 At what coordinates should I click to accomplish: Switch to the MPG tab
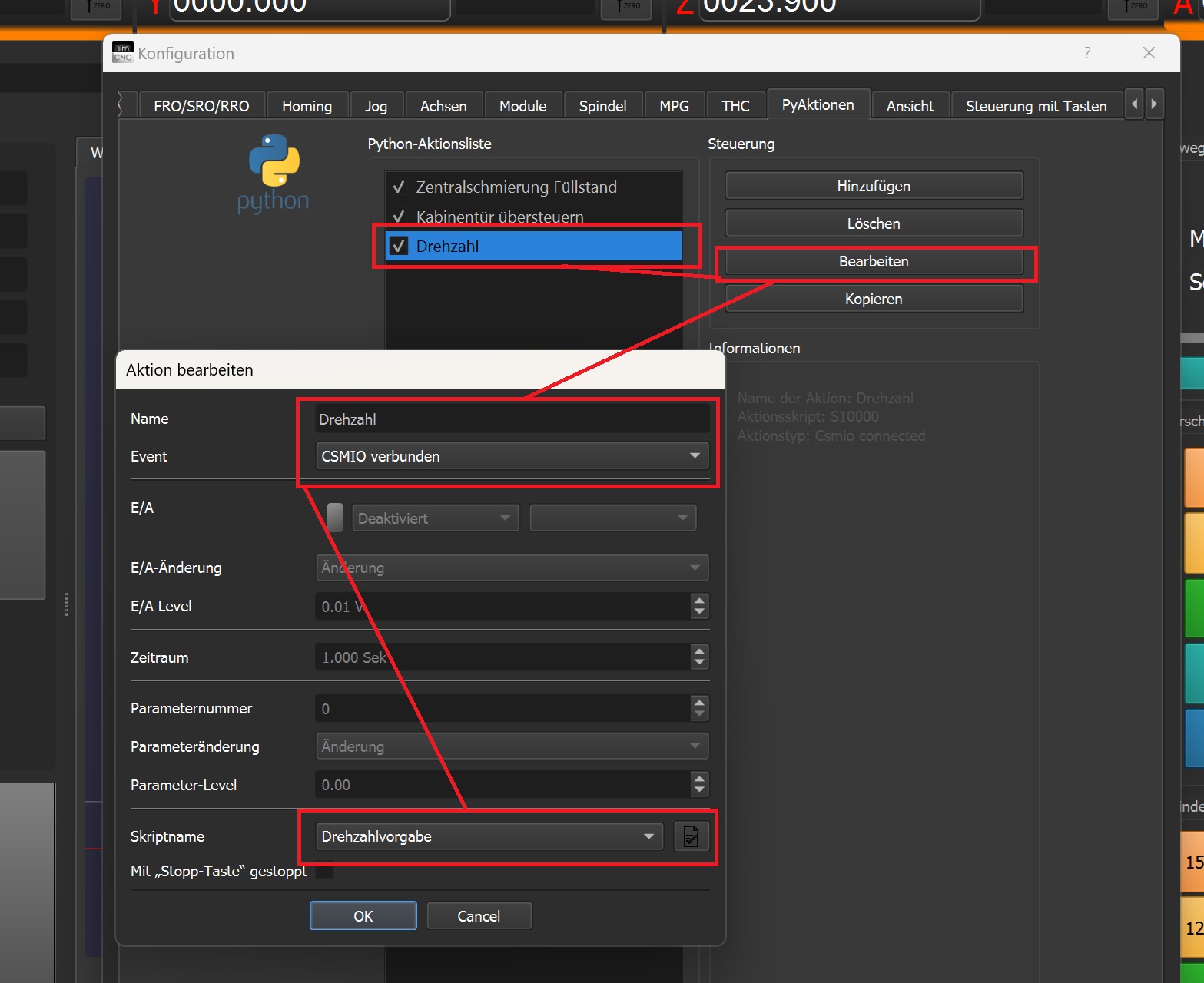[x=674, y=106]
